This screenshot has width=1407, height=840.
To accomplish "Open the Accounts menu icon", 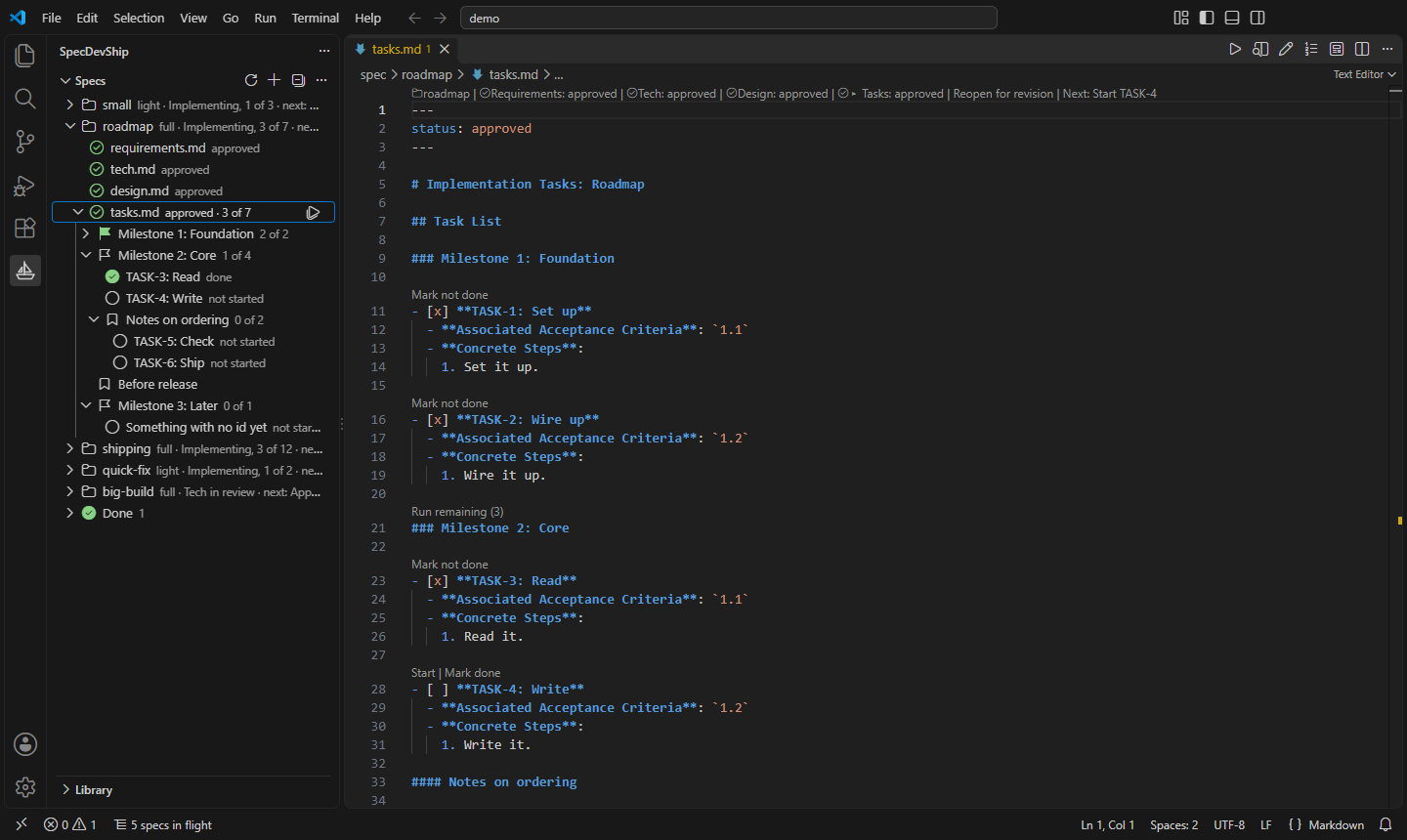I will pos(25,744).
